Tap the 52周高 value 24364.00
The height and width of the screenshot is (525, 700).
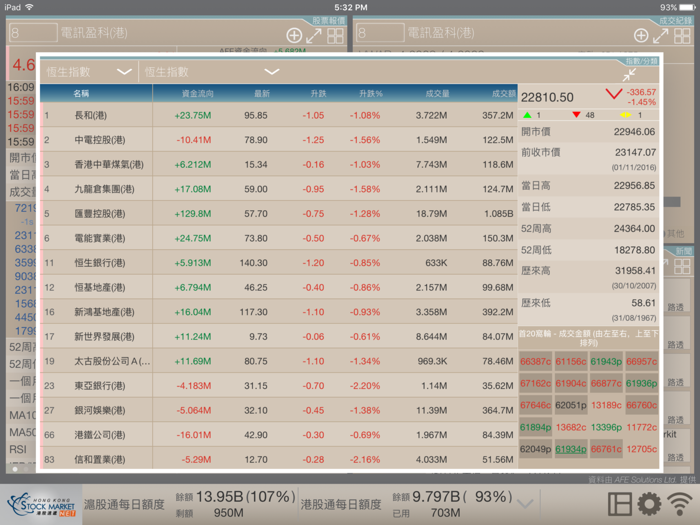tap(634, 229)
